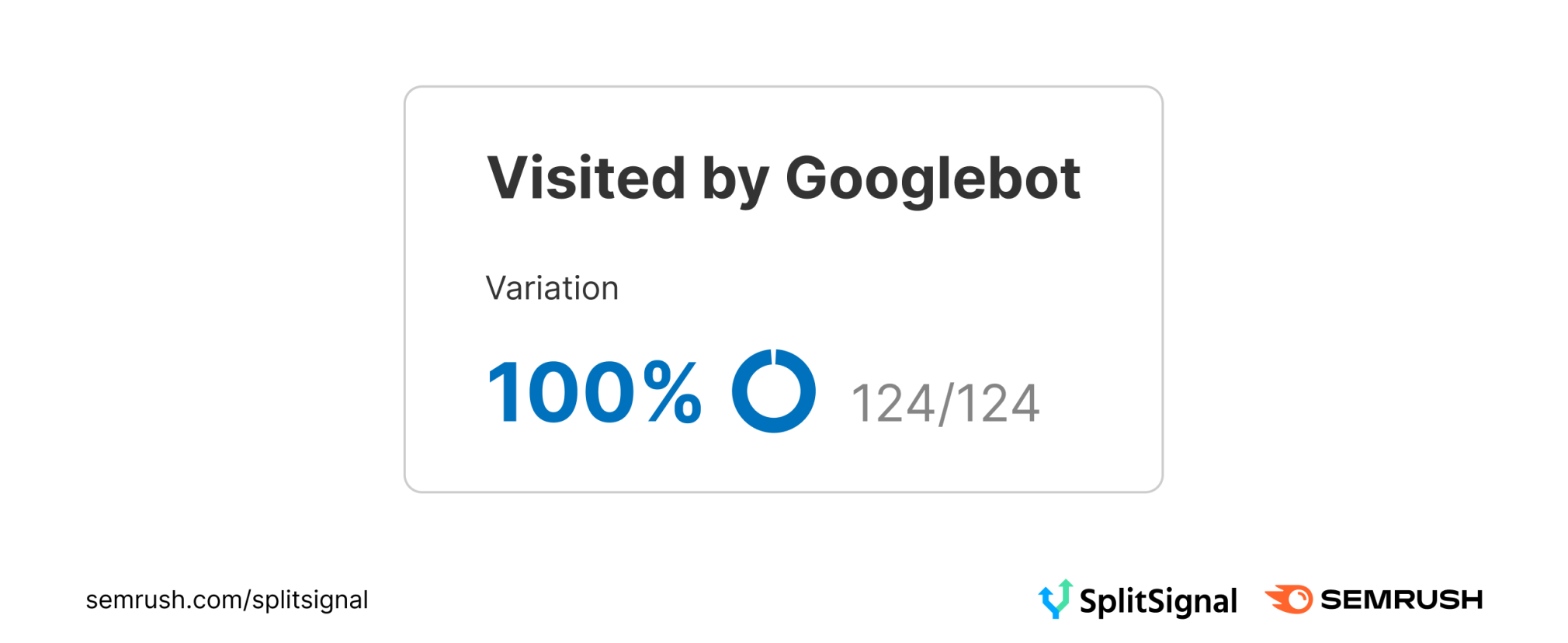Click the first 124 before the slash
Image resolution: width=1568 pixels, height=643 pixels.
click(893, 404)
